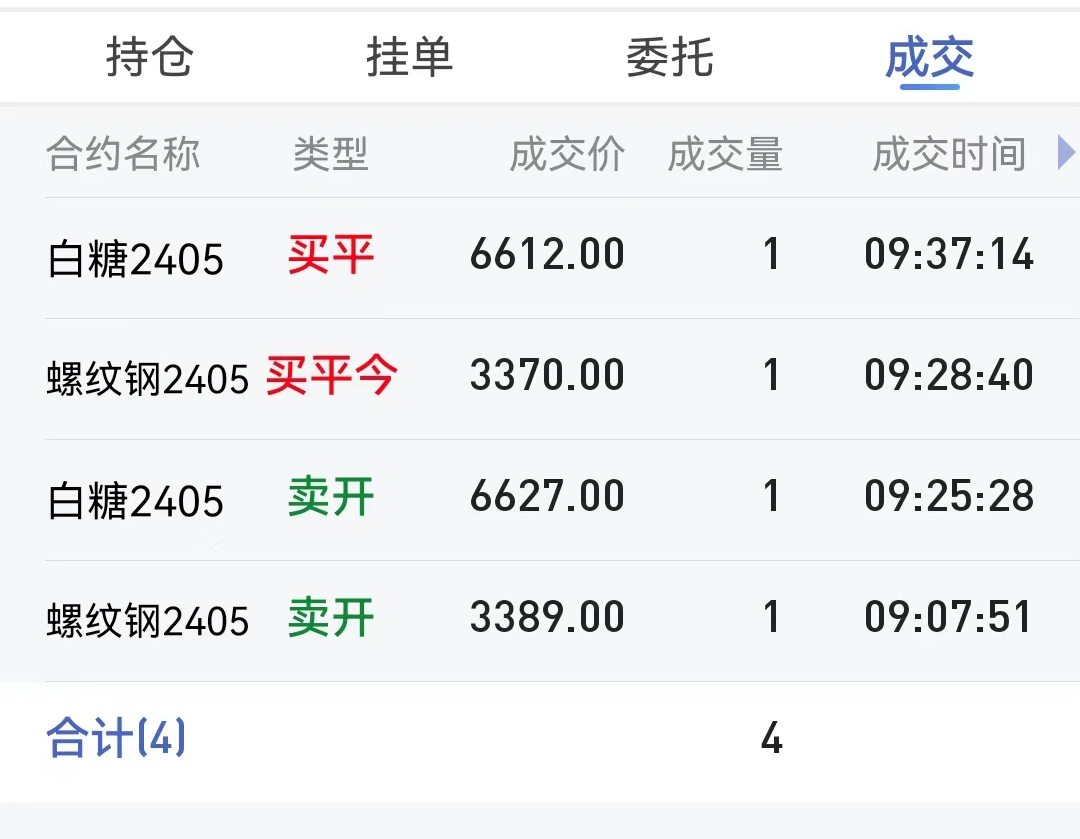Open the 挂单 tab

coord(409,57)
